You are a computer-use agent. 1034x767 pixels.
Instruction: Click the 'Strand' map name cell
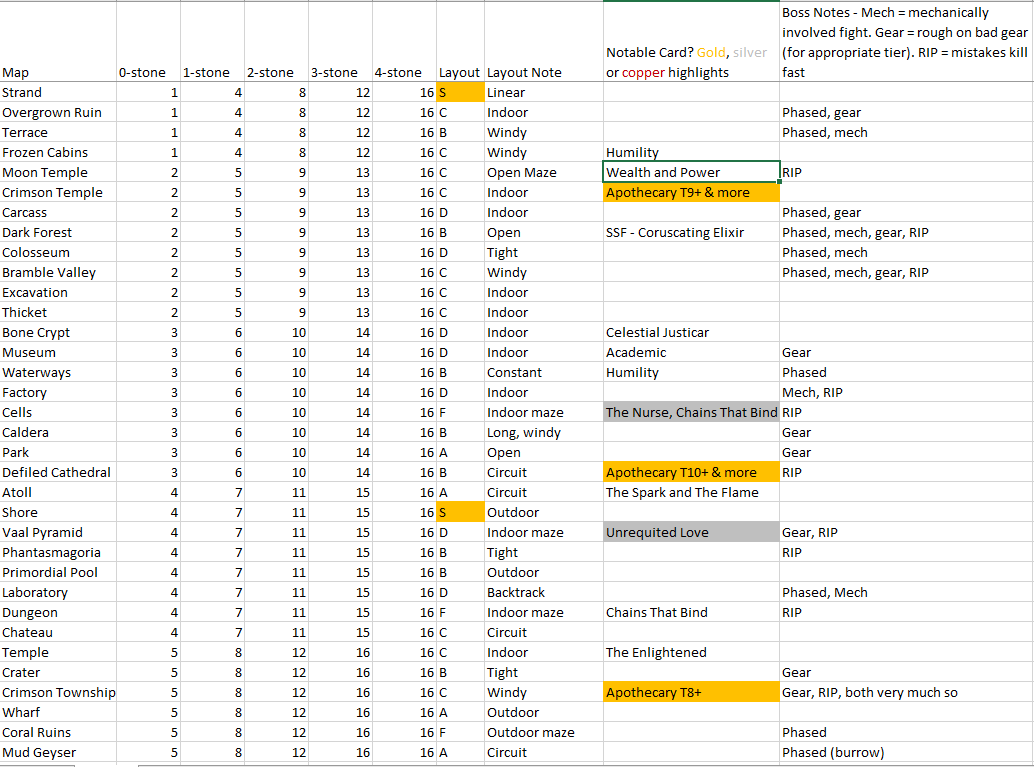tap(58, 92)
